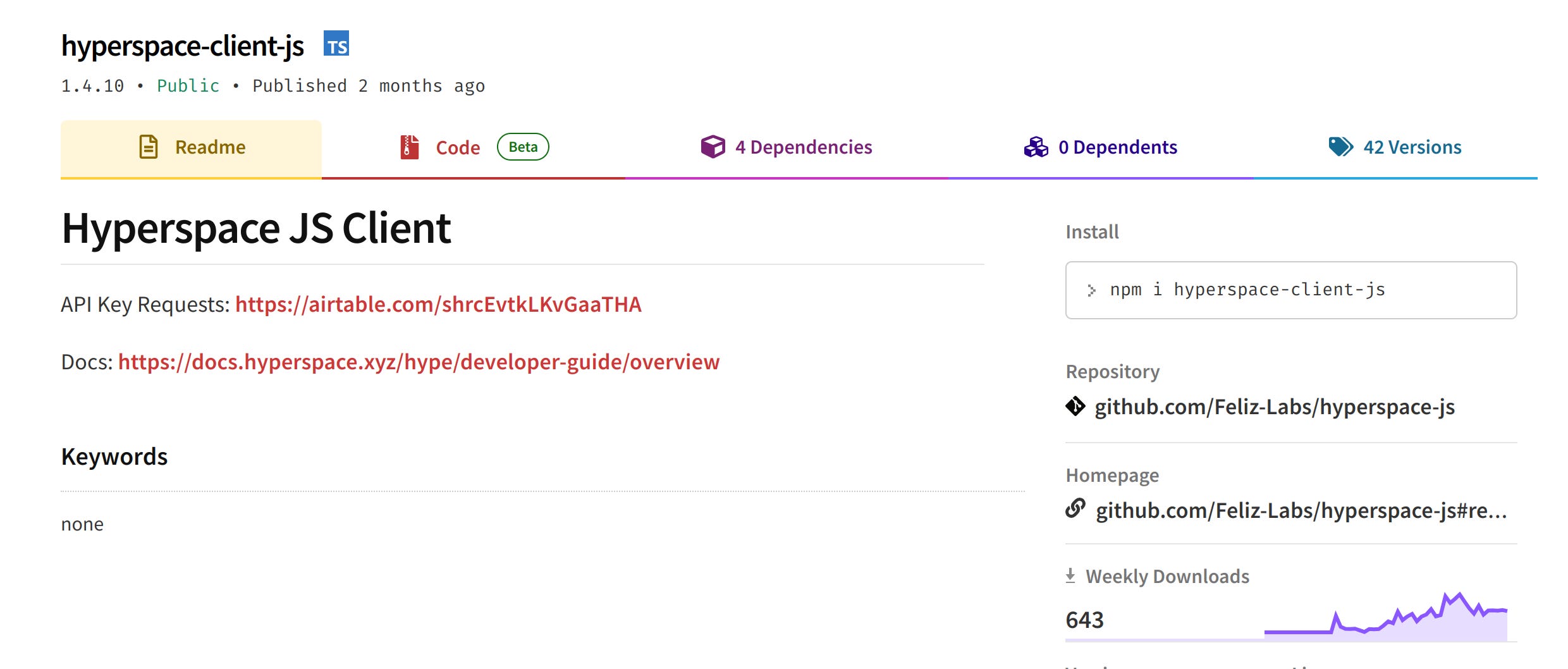Click the Weekly Downloads arrow icon
Viewport: 1568px width, 669px height.
[1070, 575]
